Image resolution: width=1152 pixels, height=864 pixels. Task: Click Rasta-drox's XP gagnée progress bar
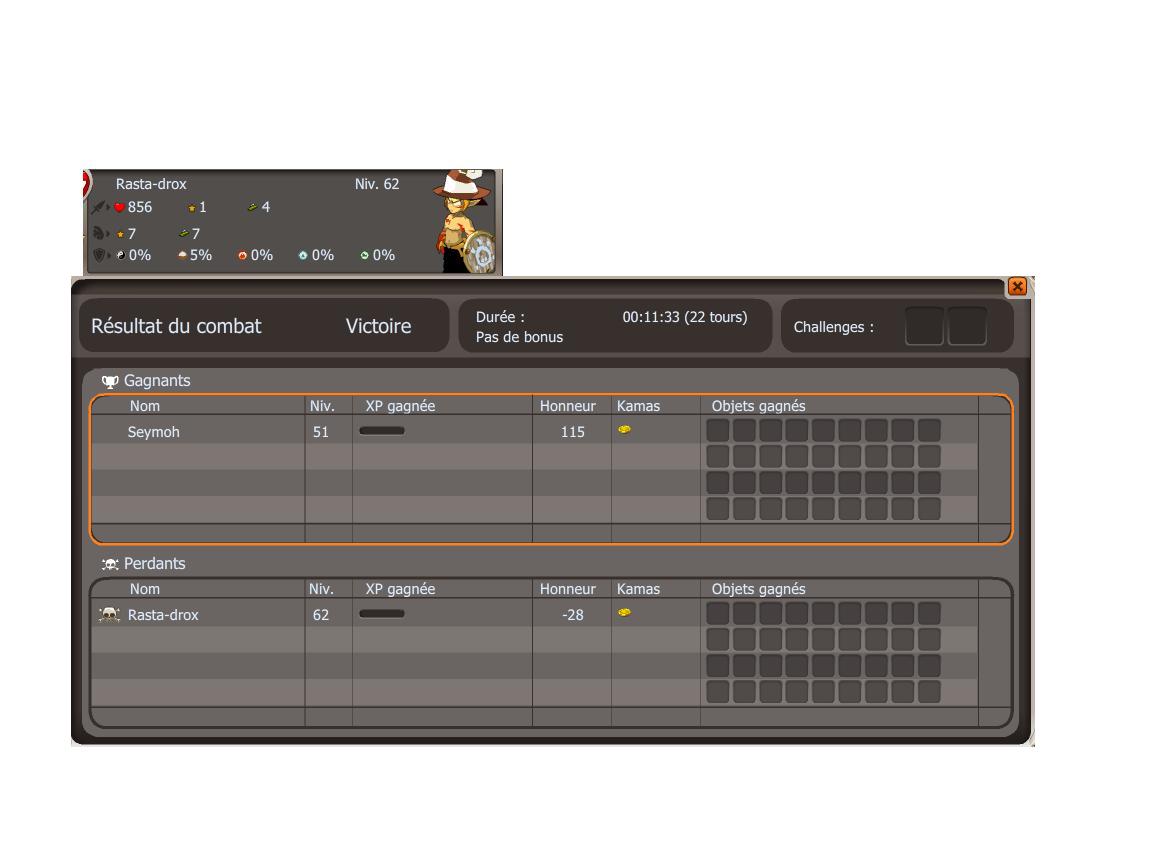point(382,614)
